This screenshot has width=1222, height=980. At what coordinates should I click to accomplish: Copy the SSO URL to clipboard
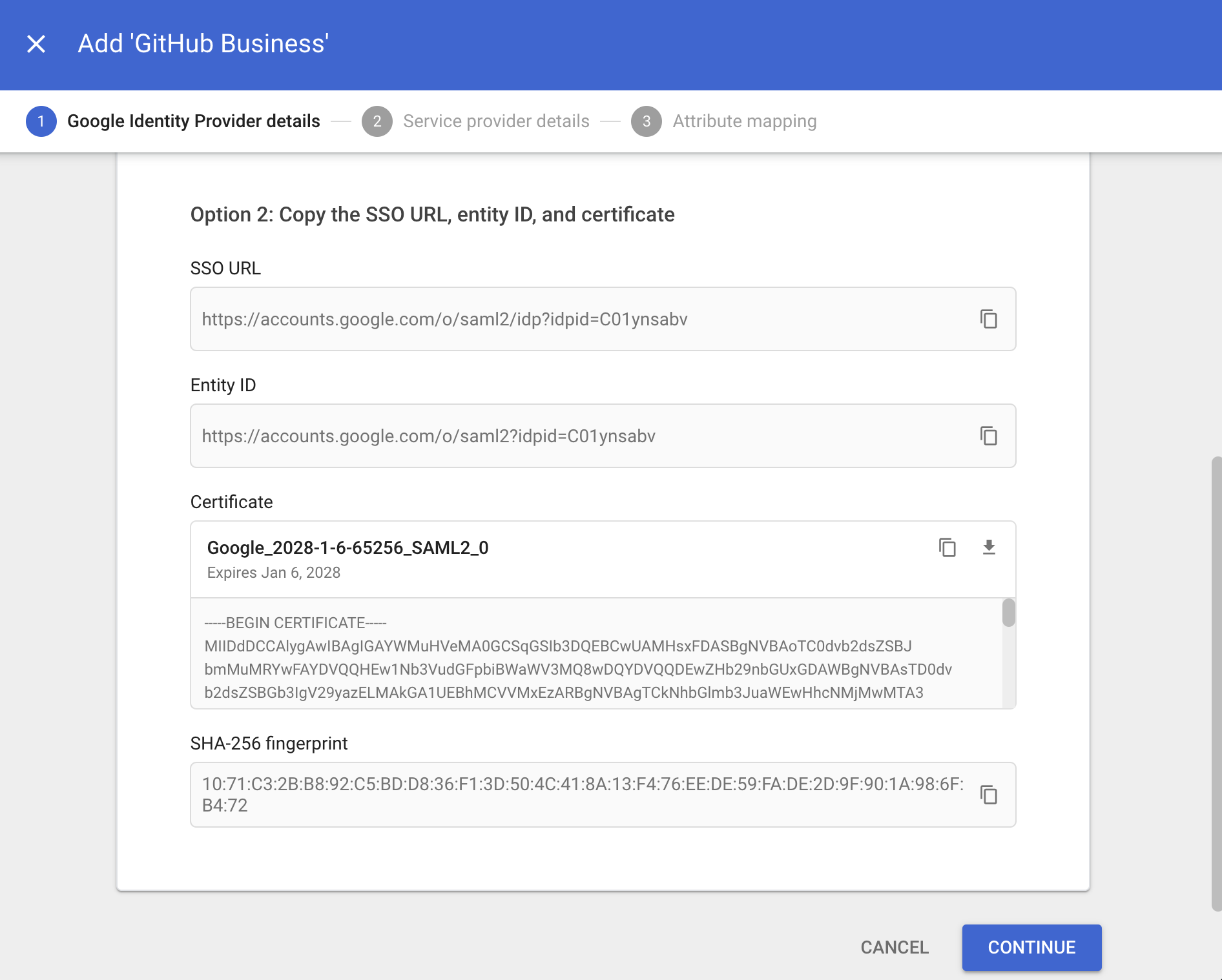988,319
